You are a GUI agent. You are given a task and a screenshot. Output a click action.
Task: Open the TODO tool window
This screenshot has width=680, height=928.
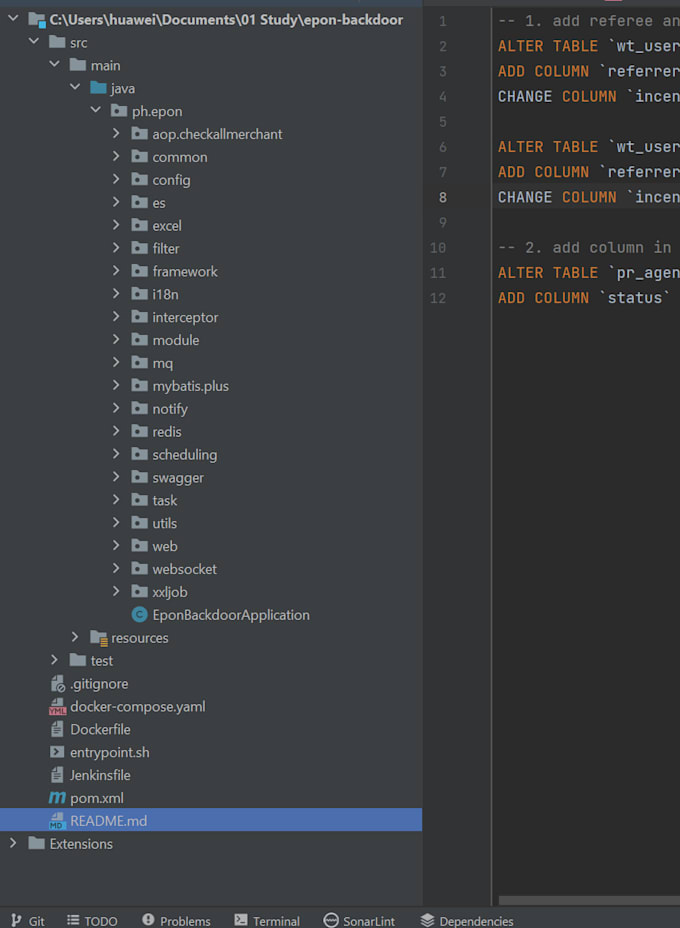click(x=92, y=920)
